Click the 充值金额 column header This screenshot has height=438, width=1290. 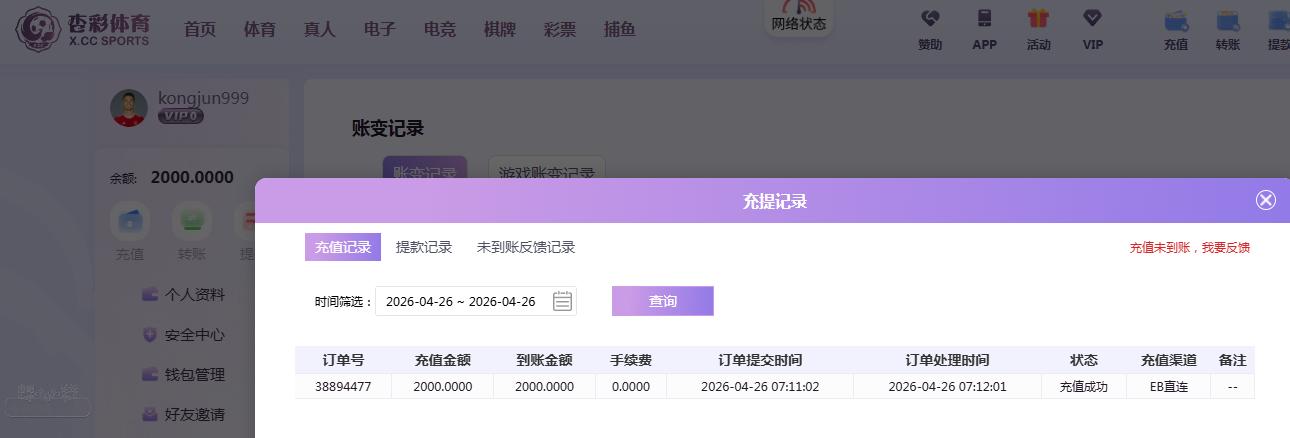[443, 360]
